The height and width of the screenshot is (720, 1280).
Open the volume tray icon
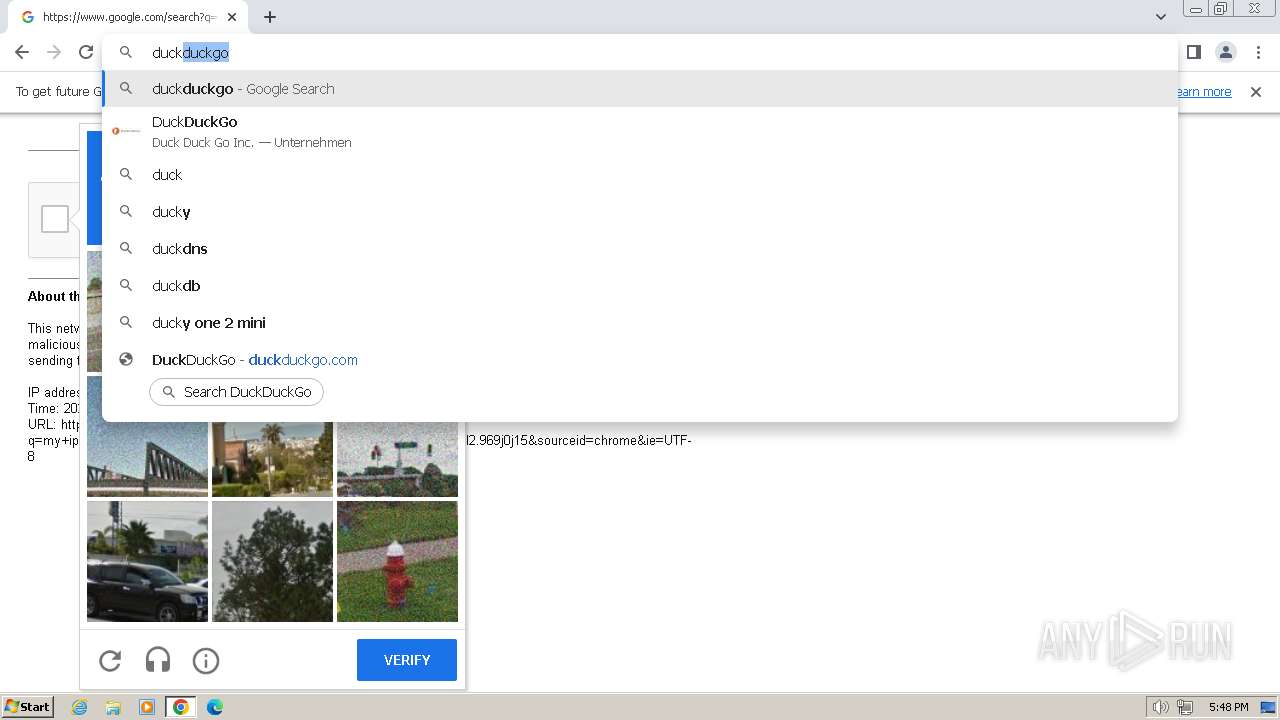tap(1160, 707)
